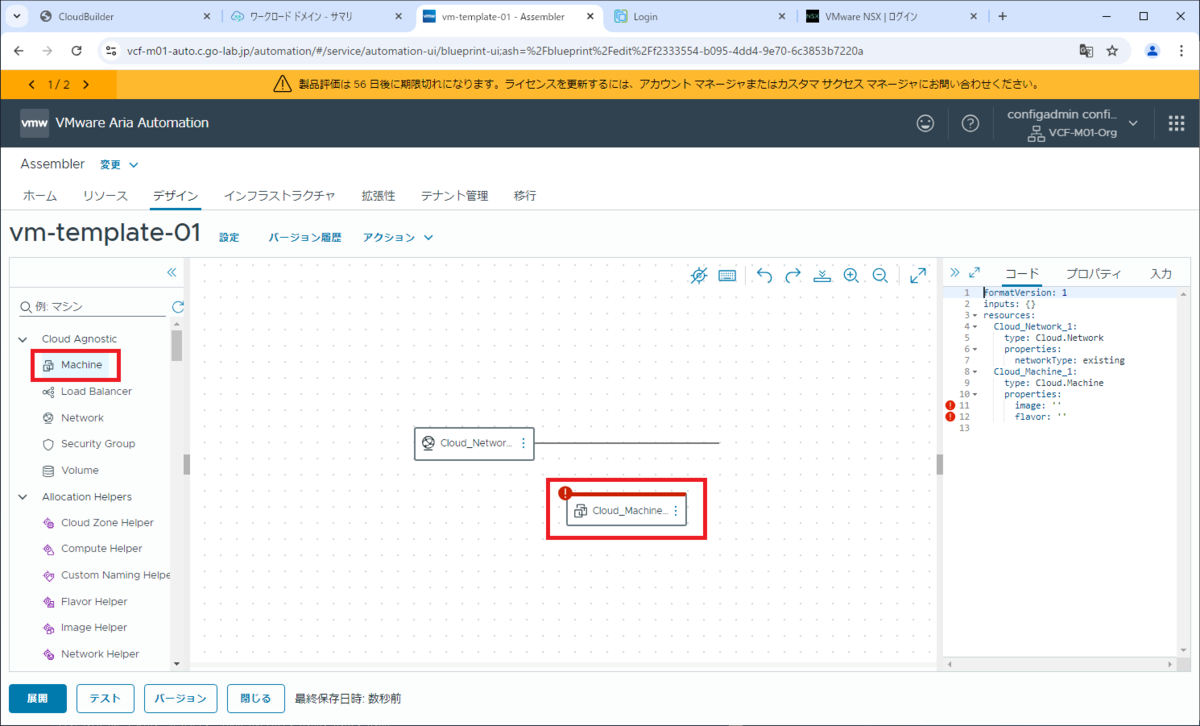Maximize the code editor panel
1200x726 pixels.
975,272
